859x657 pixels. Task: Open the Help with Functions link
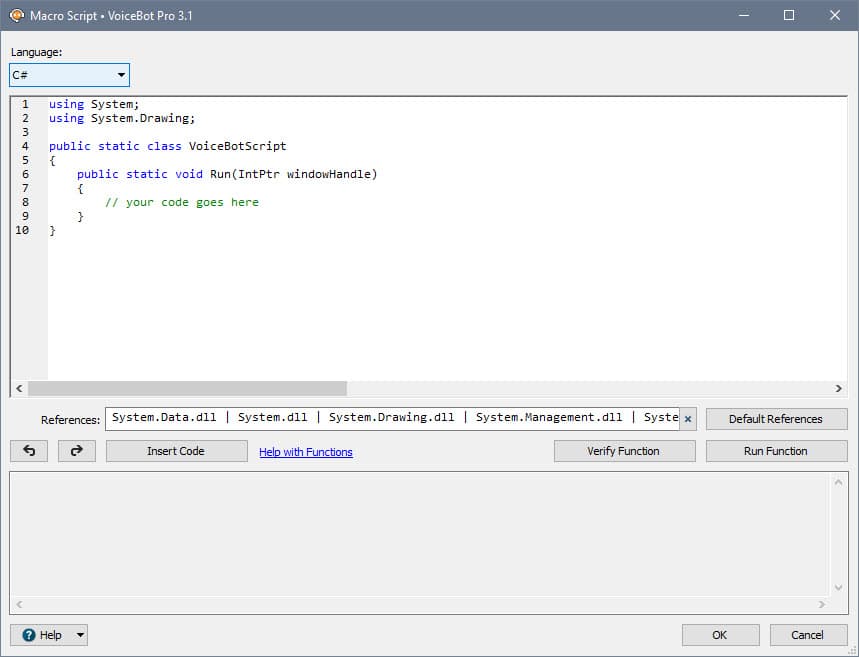tap(306, 452)
